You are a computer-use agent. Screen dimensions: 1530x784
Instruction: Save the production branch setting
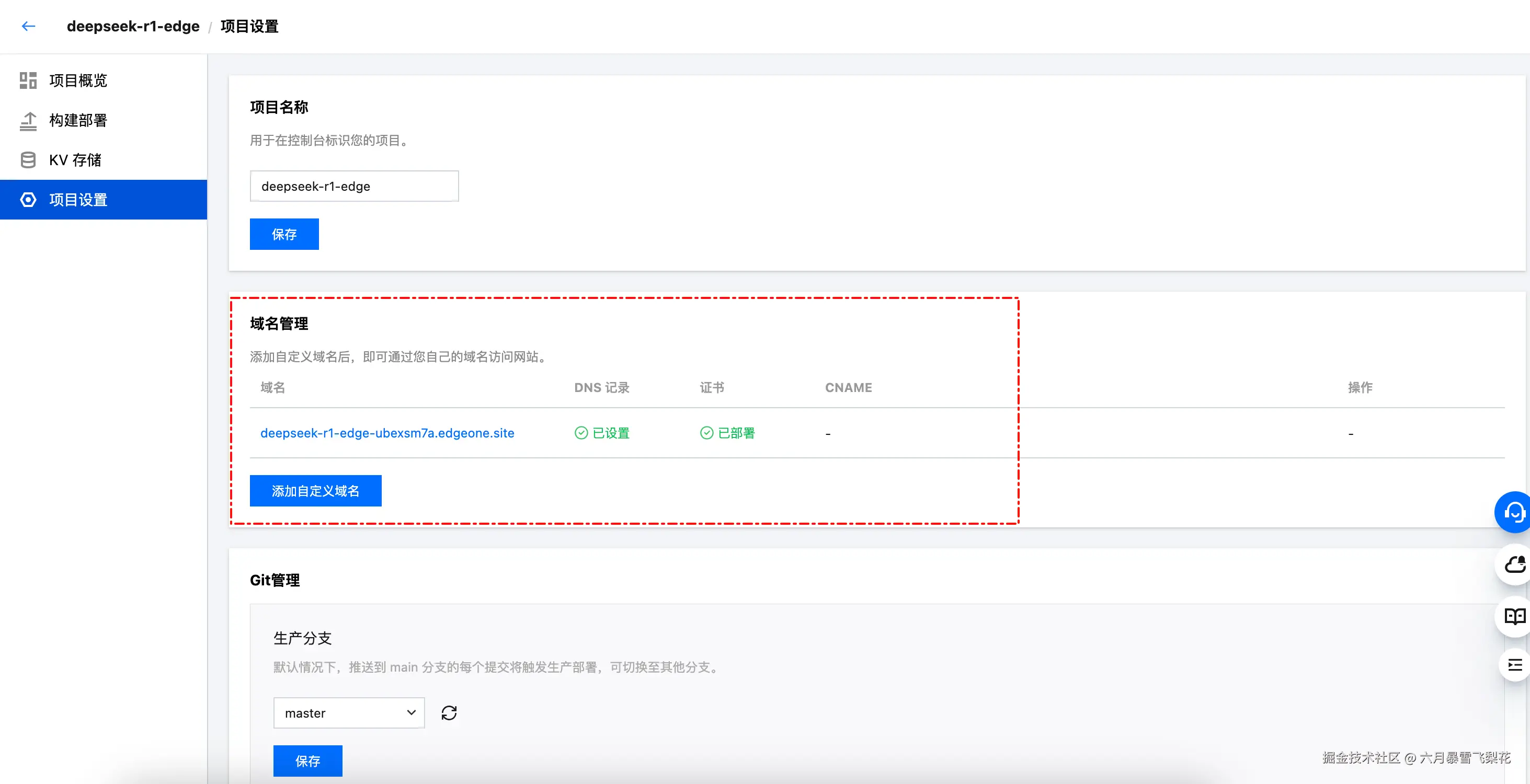pos(307,761)
